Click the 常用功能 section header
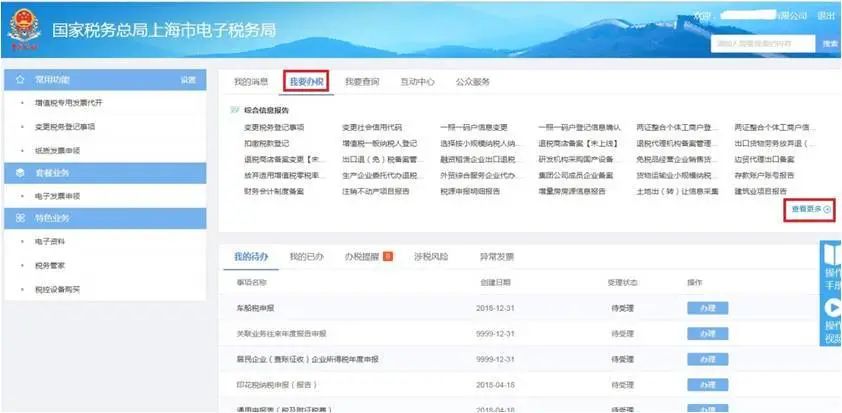Screen dimensions: 842x413 coord(105,79)
